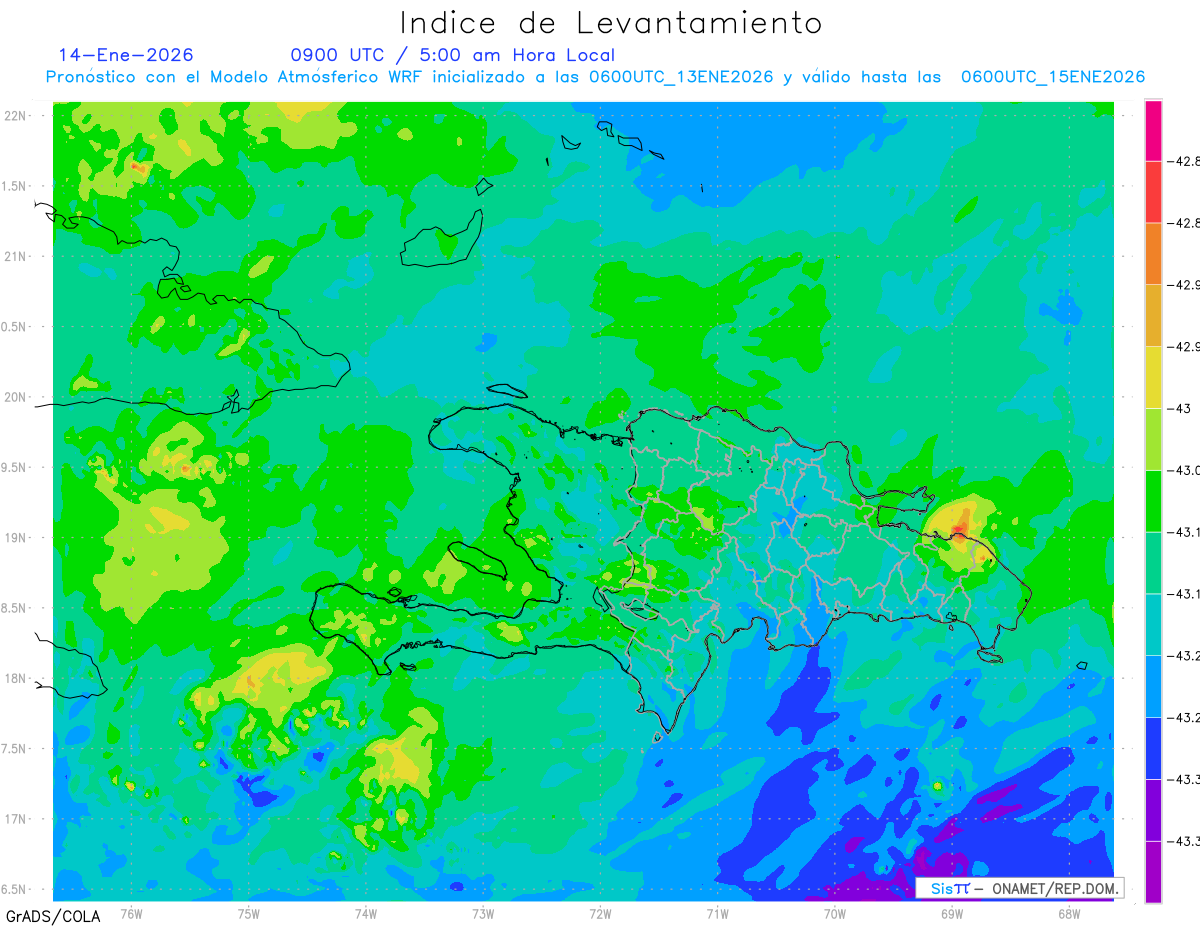Click the 76W longitude label
Image resolution: width=1200 pixels, height=927 pixels.
(x=131, y=913)
